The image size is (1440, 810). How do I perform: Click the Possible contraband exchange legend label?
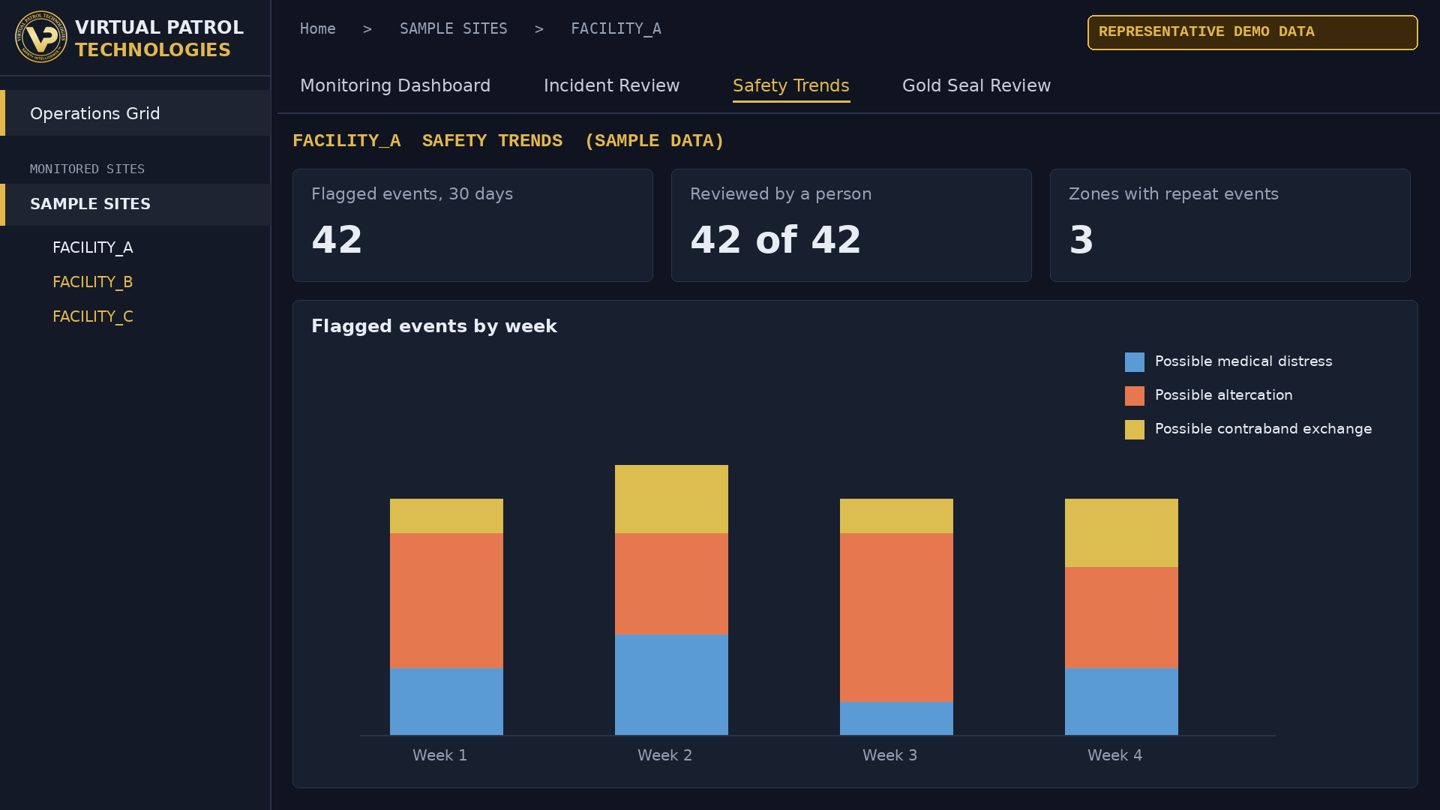(x=1263, y=429)
